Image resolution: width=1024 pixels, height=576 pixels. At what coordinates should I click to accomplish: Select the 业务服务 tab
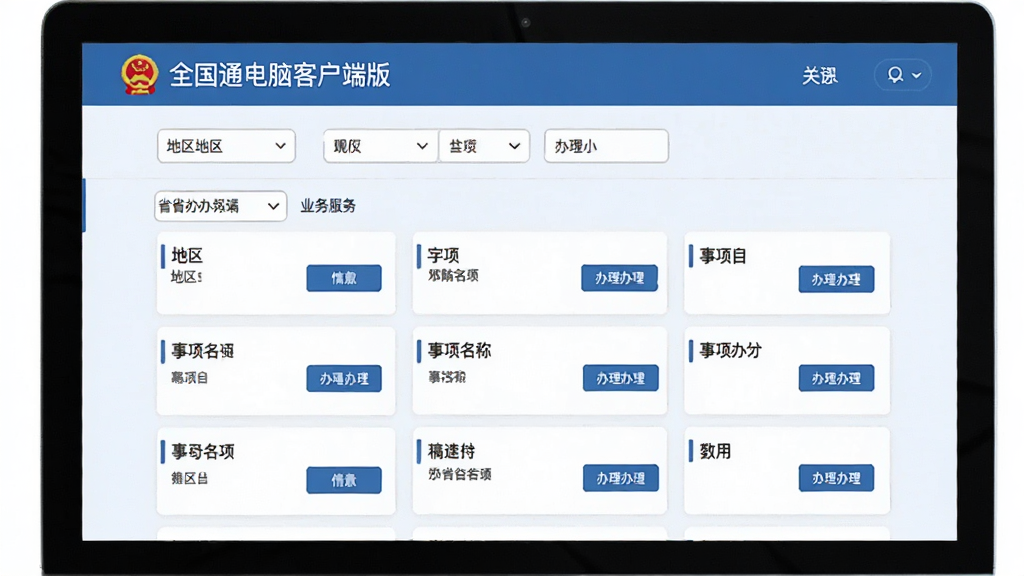coord(328,206)
